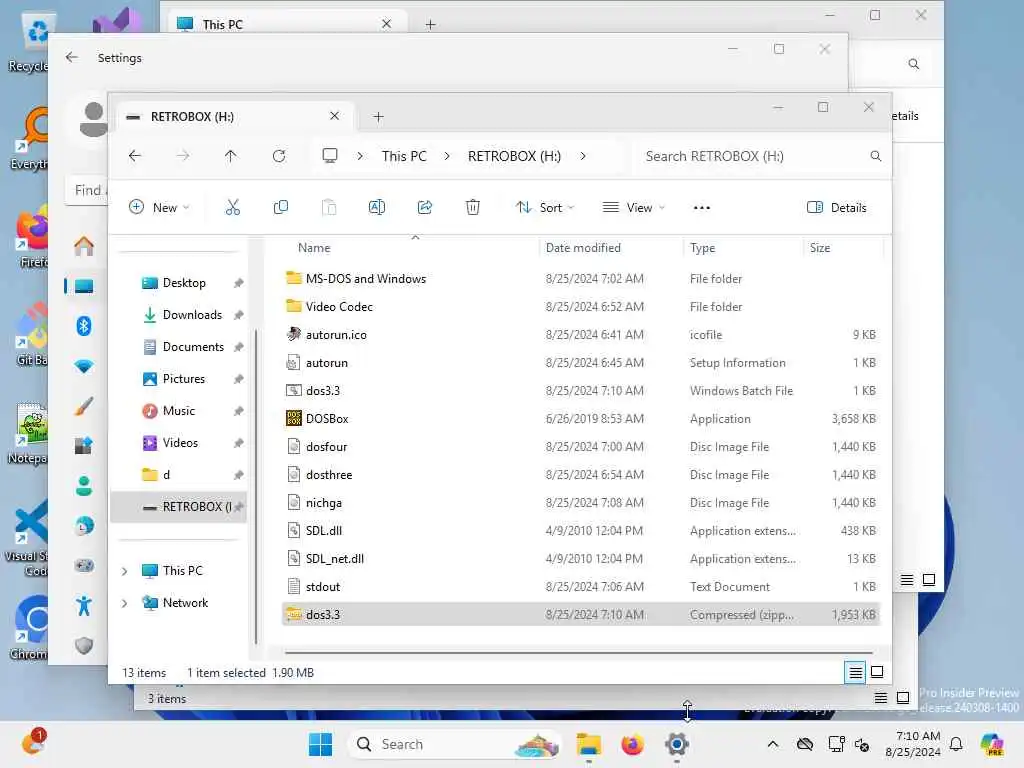Switch to details list view icon in status bar
The width and height of the screenshot is (1024, 768).
tap(855, 672)
